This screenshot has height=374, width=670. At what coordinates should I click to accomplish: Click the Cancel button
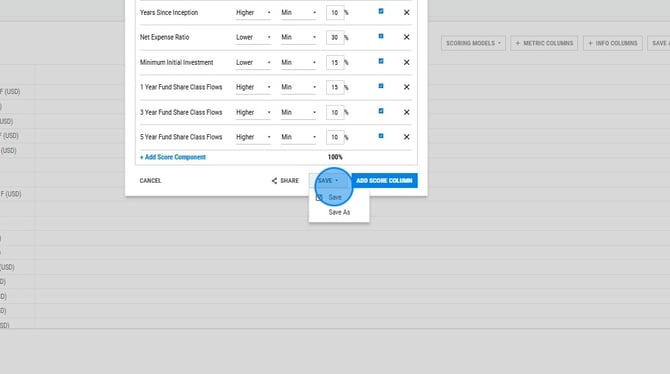(150, 181)
